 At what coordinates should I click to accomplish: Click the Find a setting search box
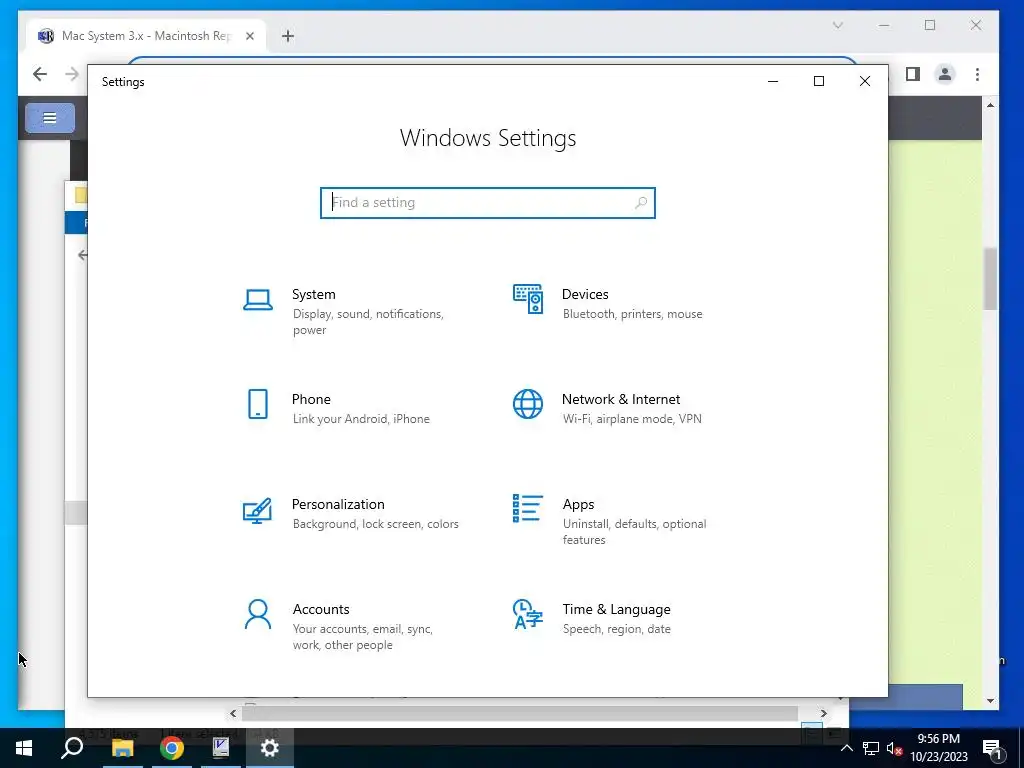488,202
